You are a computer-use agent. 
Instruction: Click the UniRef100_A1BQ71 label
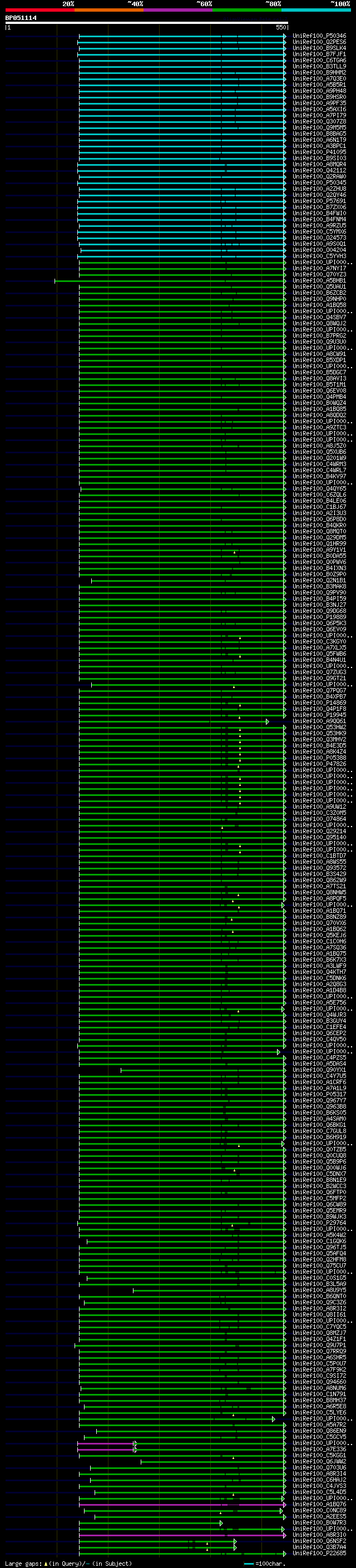(319, 911)
